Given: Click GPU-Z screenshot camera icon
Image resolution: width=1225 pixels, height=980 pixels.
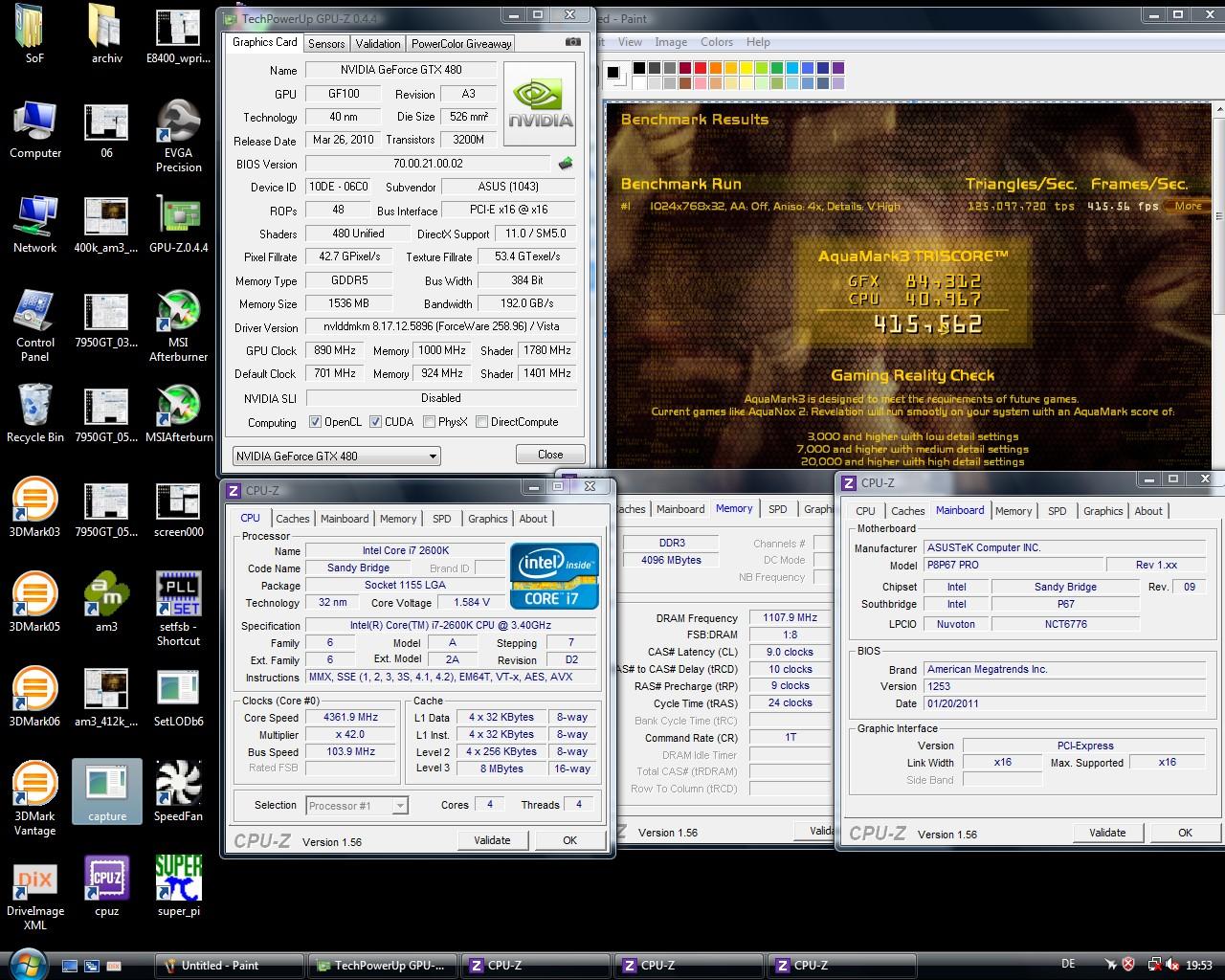Looking at the screenshot, I should 572,42.
